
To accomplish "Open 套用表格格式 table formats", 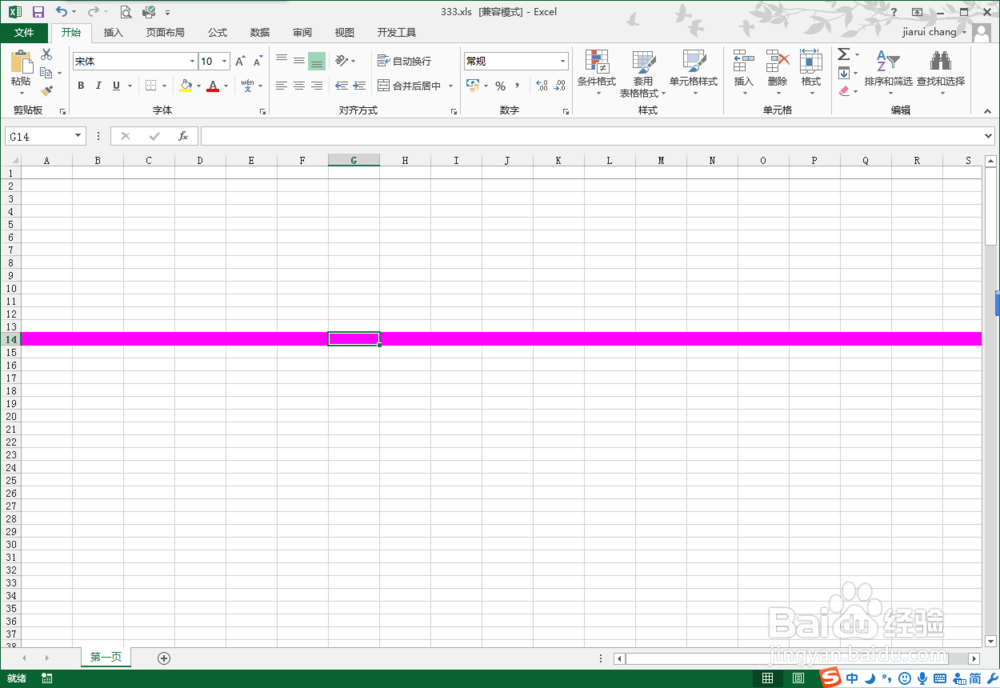I will [643, 73].
